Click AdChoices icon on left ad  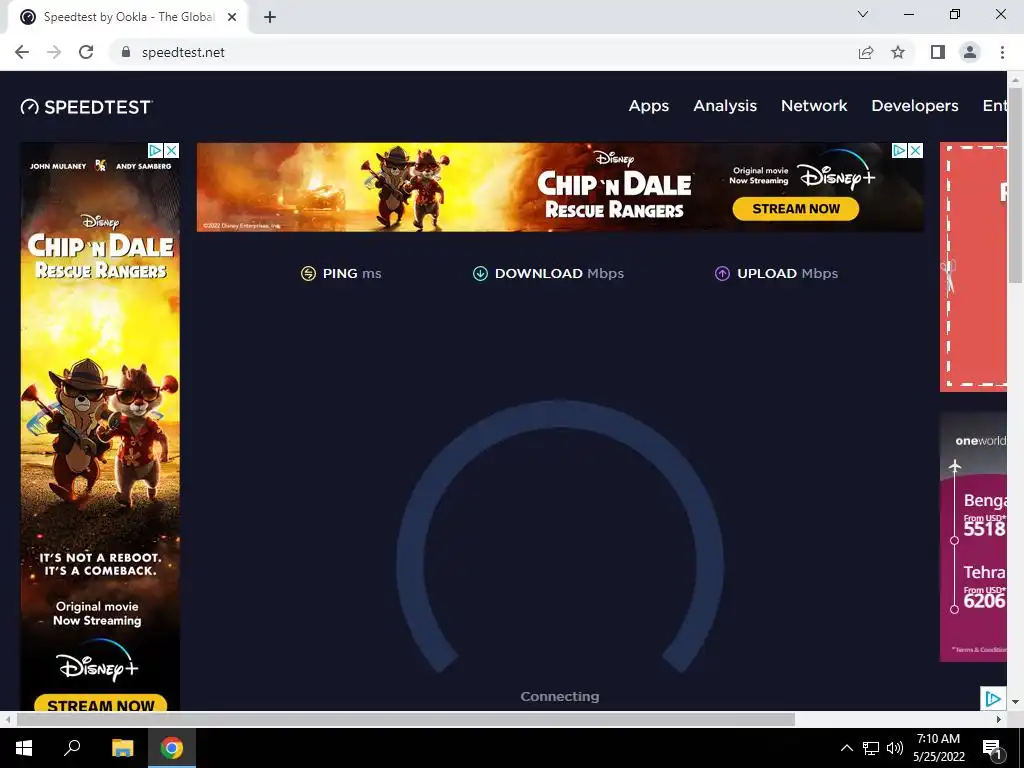pos(155,150)
